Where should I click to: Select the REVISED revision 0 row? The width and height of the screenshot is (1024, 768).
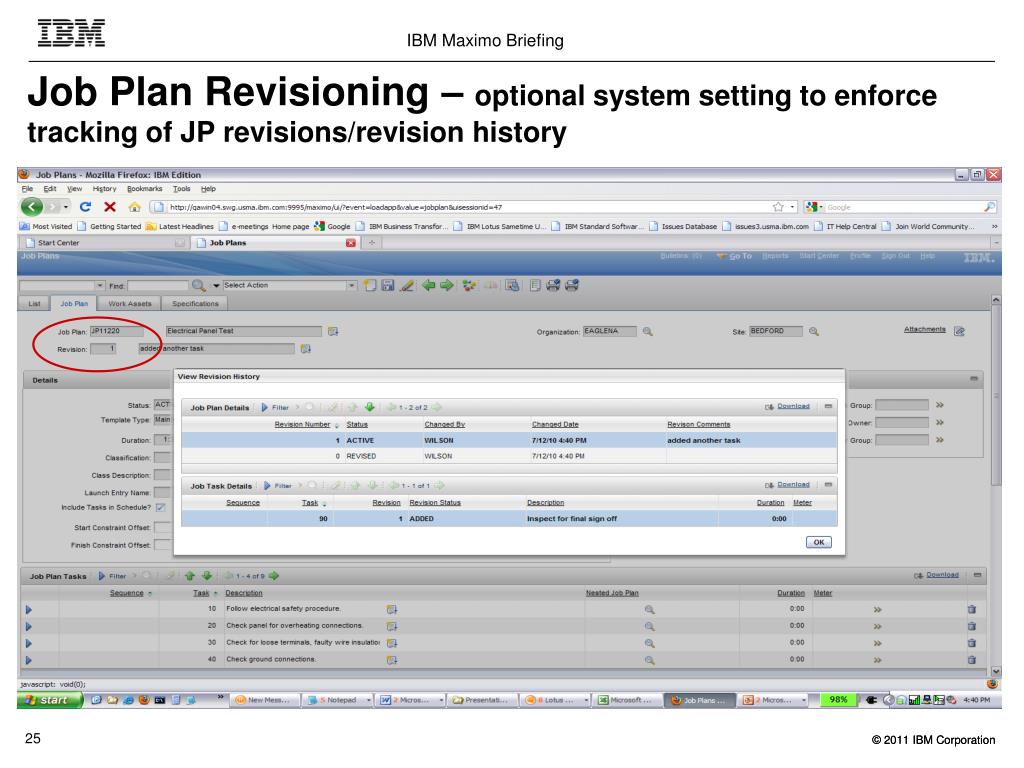509,456
